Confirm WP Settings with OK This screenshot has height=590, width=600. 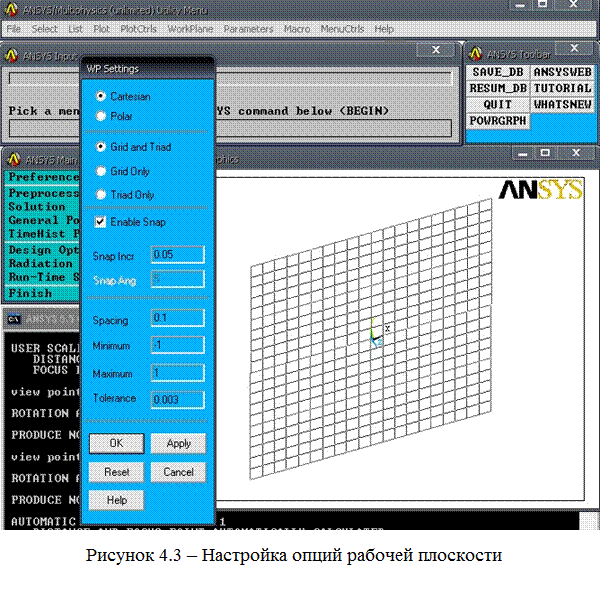click(117, 443)
